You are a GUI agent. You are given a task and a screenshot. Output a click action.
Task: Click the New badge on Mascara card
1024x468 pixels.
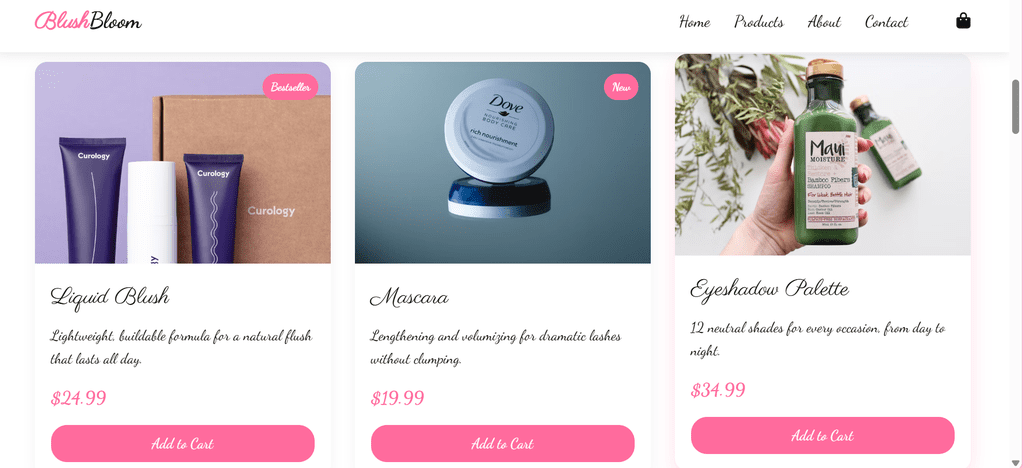[x=621, y=87]
